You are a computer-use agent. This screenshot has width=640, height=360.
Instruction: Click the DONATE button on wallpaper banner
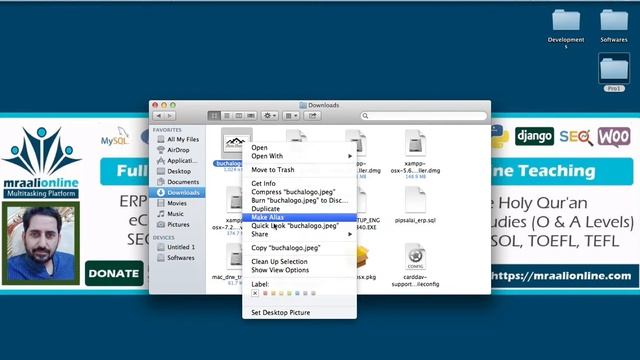tap(114, 273)
